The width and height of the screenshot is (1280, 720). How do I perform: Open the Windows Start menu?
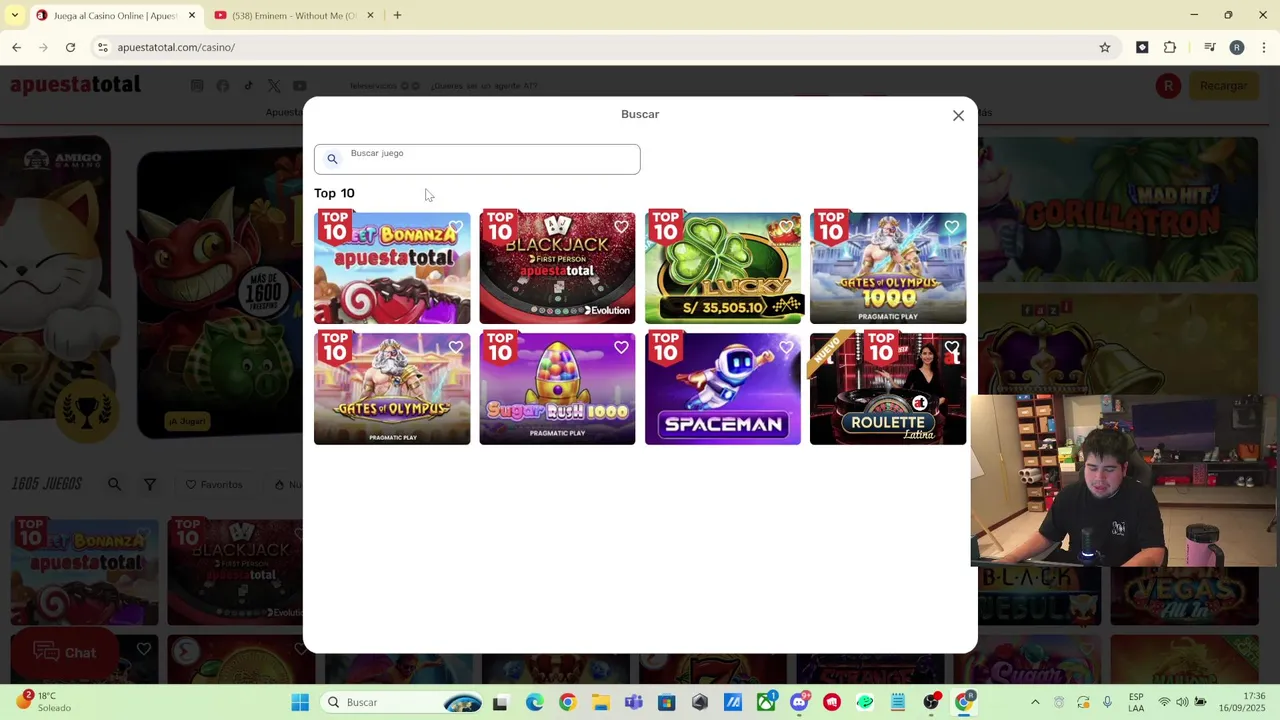pos(300,702)
